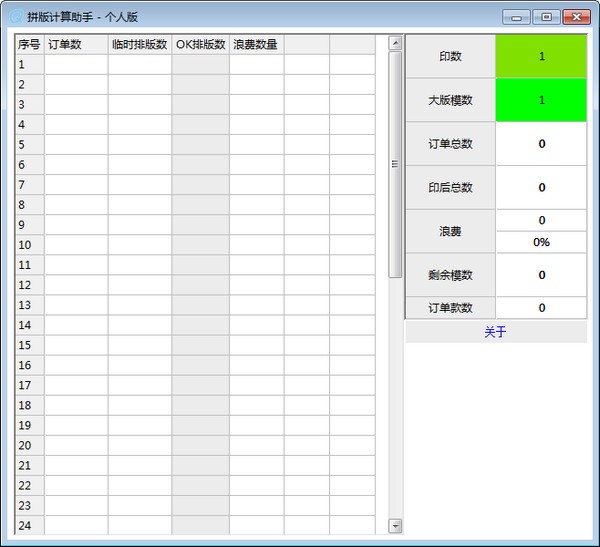Close the 拼版计算助手 window

[x=576, y=16]
